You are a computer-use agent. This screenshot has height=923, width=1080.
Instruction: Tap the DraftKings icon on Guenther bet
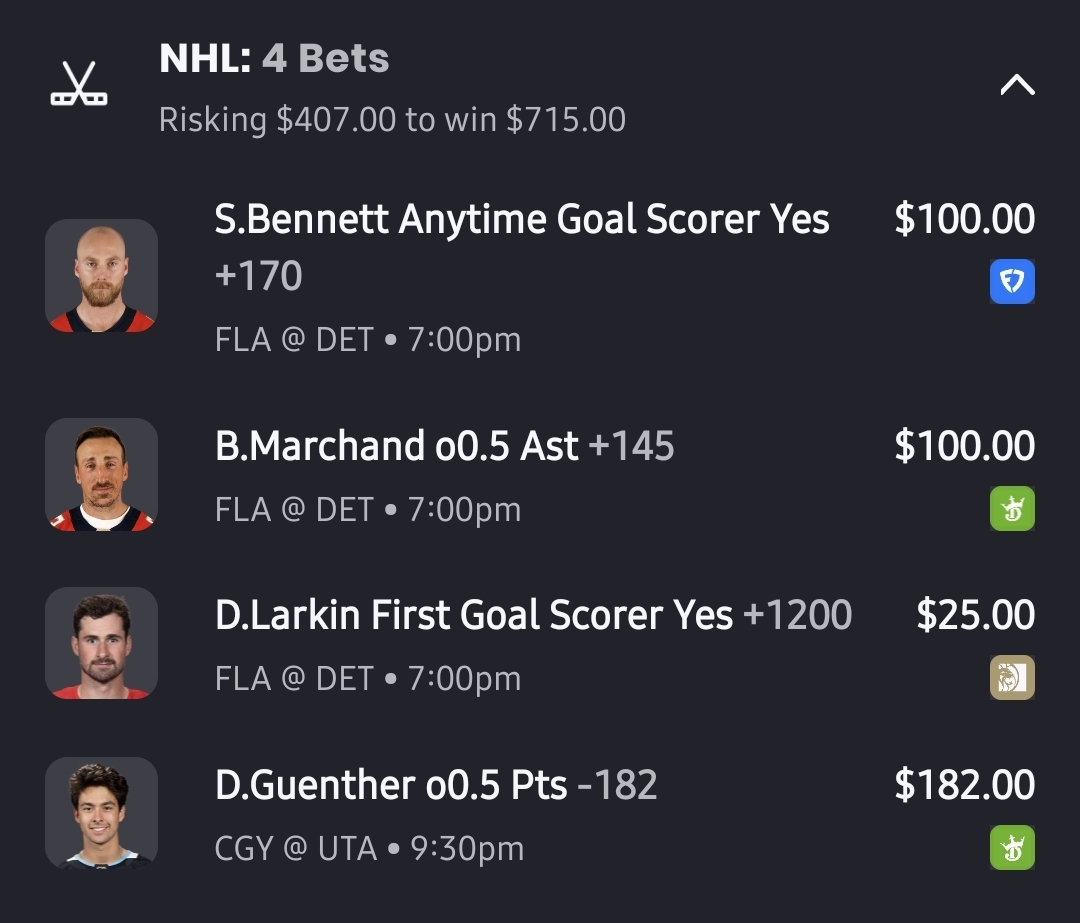[x=1012, y=847]
